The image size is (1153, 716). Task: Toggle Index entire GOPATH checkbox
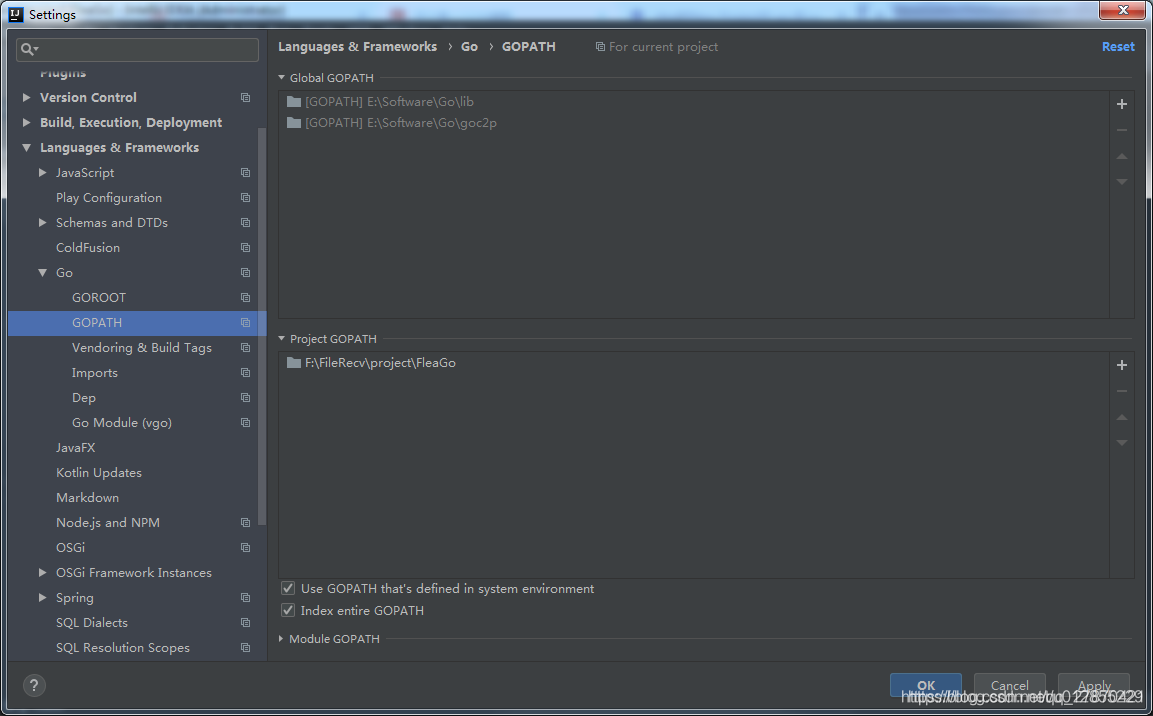click(288, 610)
